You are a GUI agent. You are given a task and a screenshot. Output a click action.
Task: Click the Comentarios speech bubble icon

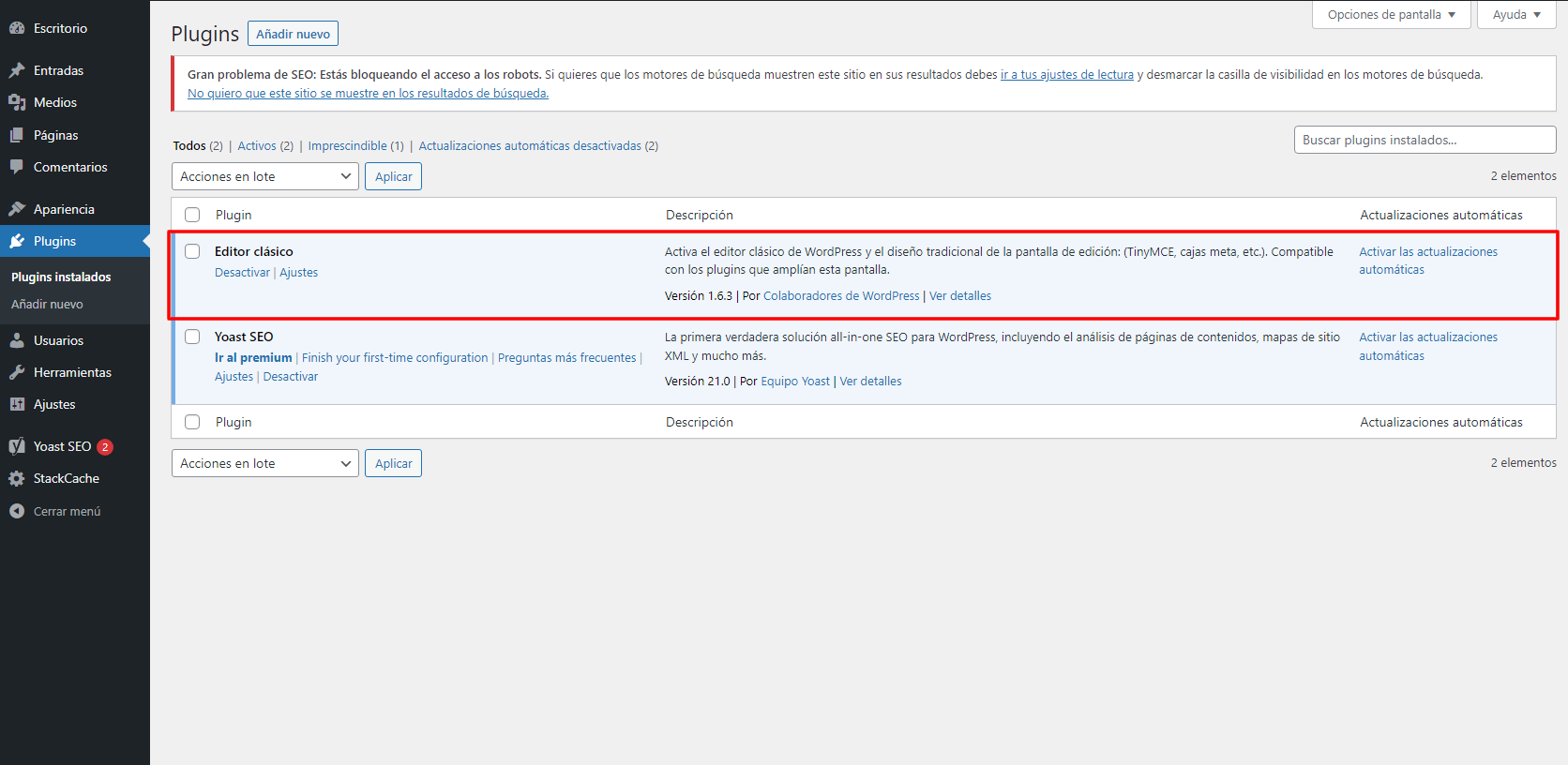pos(17,167)
